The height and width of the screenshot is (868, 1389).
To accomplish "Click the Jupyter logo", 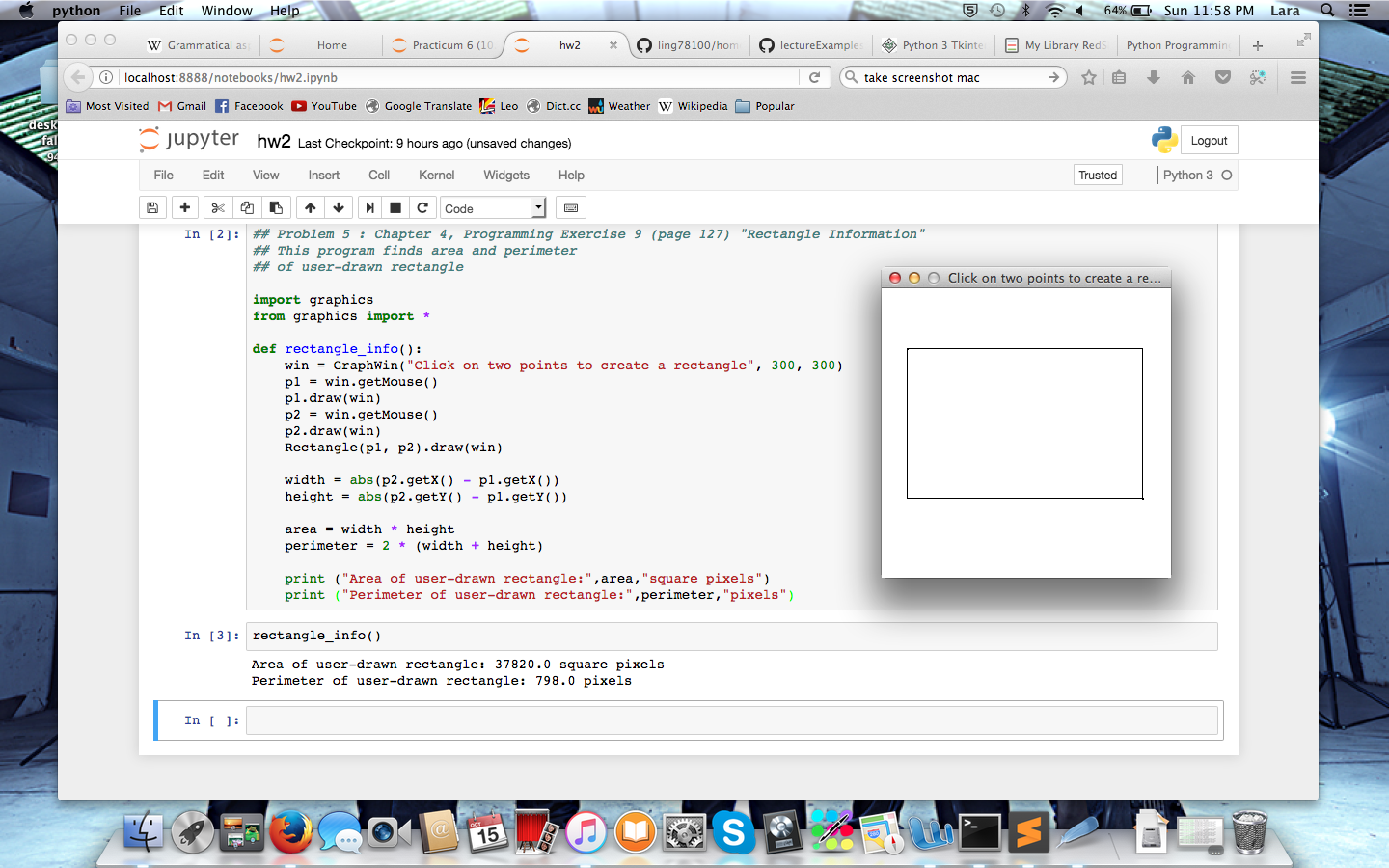I will coord(189,140).
